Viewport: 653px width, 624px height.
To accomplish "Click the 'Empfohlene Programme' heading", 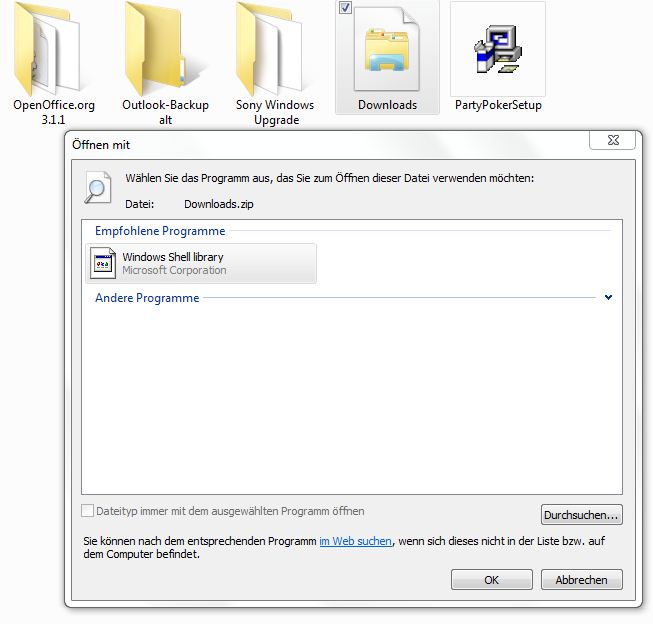I will 160,231.
